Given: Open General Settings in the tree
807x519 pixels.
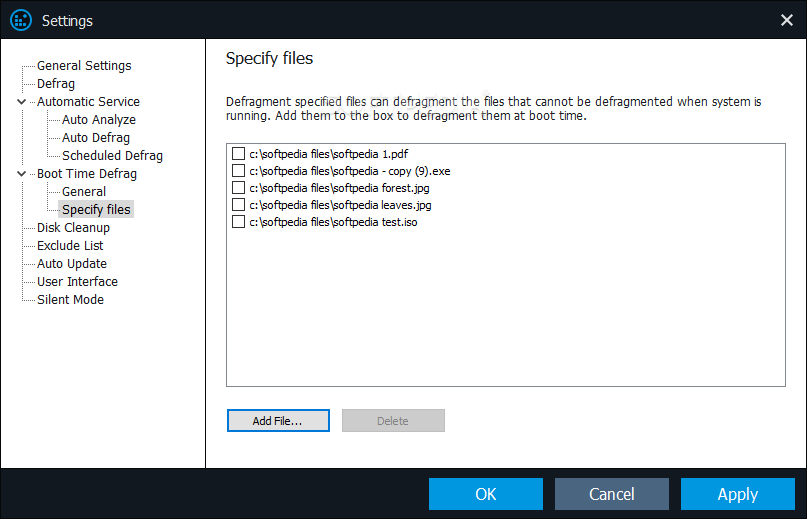Looking at the screenshot, I should tap(84, 65).
